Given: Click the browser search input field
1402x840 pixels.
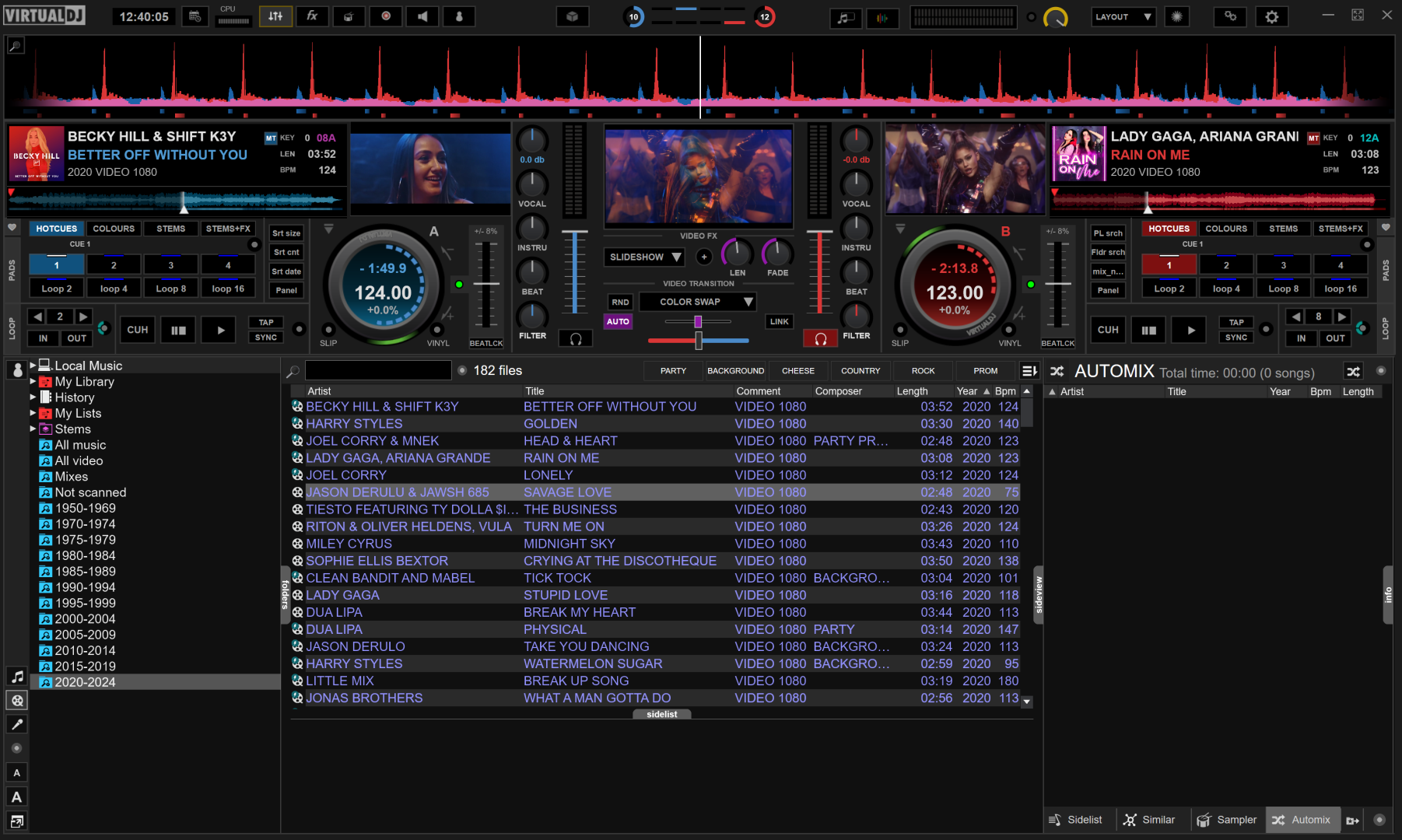Looking at the screenshot, I should [x=378, y=370].
